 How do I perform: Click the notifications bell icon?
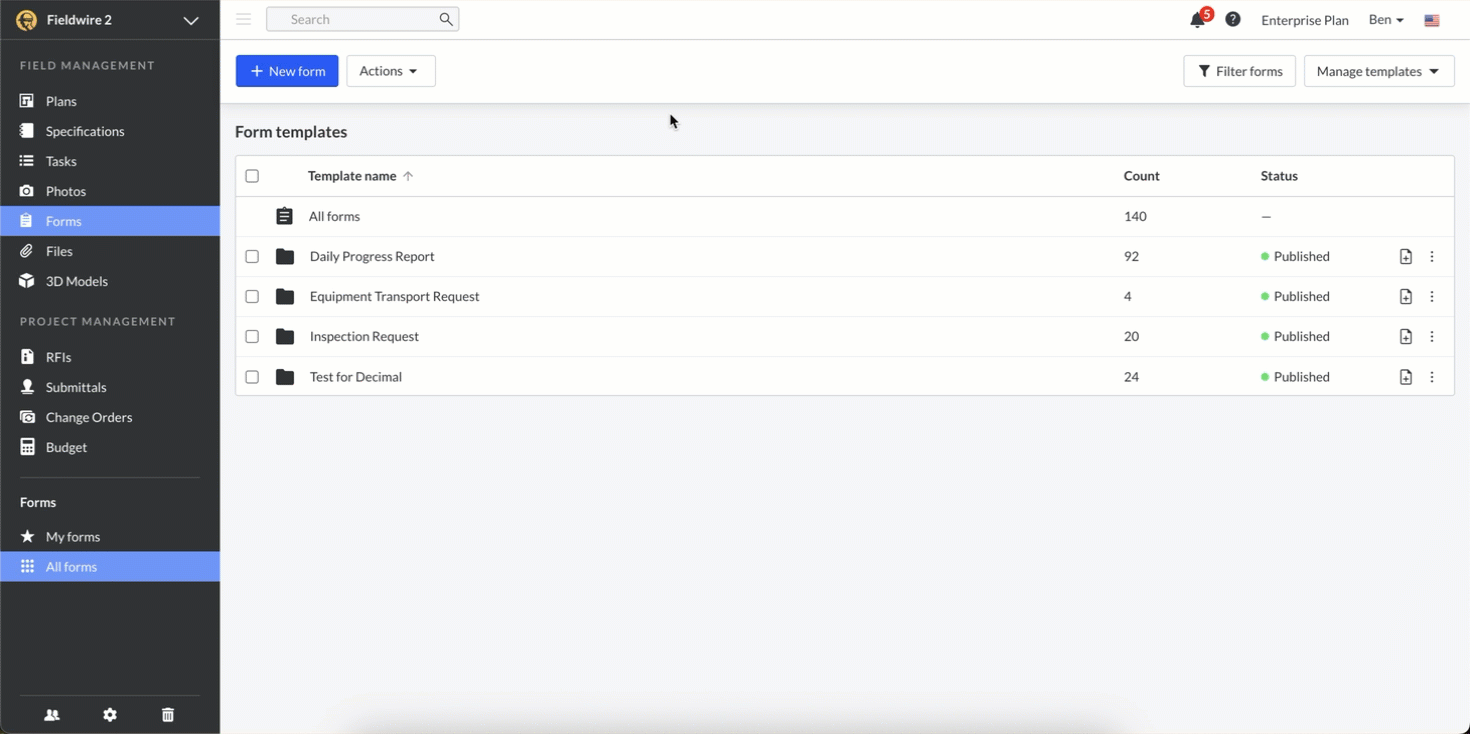pyautogui.click(x=1197, y=20)
